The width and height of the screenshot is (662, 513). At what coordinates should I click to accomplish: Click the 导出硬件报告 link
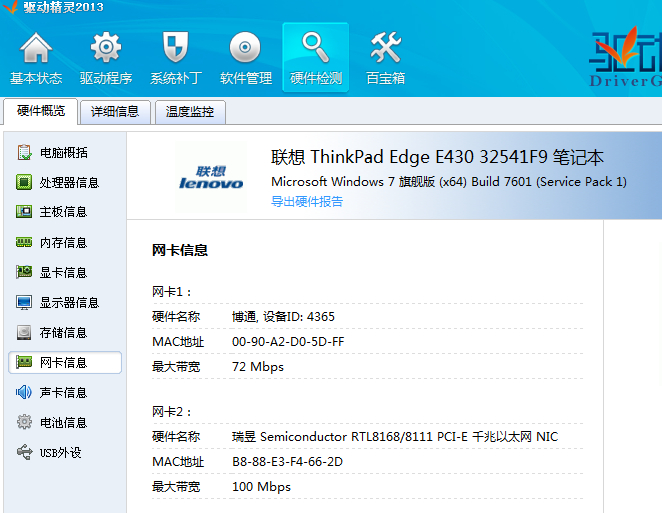click(x=307, y=201)
